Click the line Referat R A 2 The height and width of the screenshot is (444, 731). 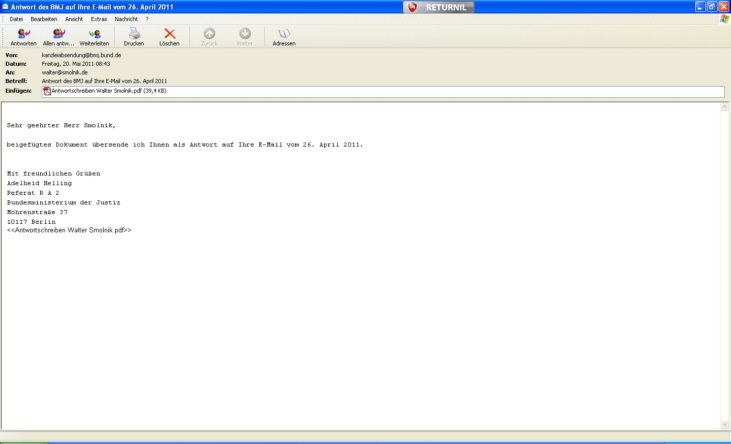(x=33, y=193)
